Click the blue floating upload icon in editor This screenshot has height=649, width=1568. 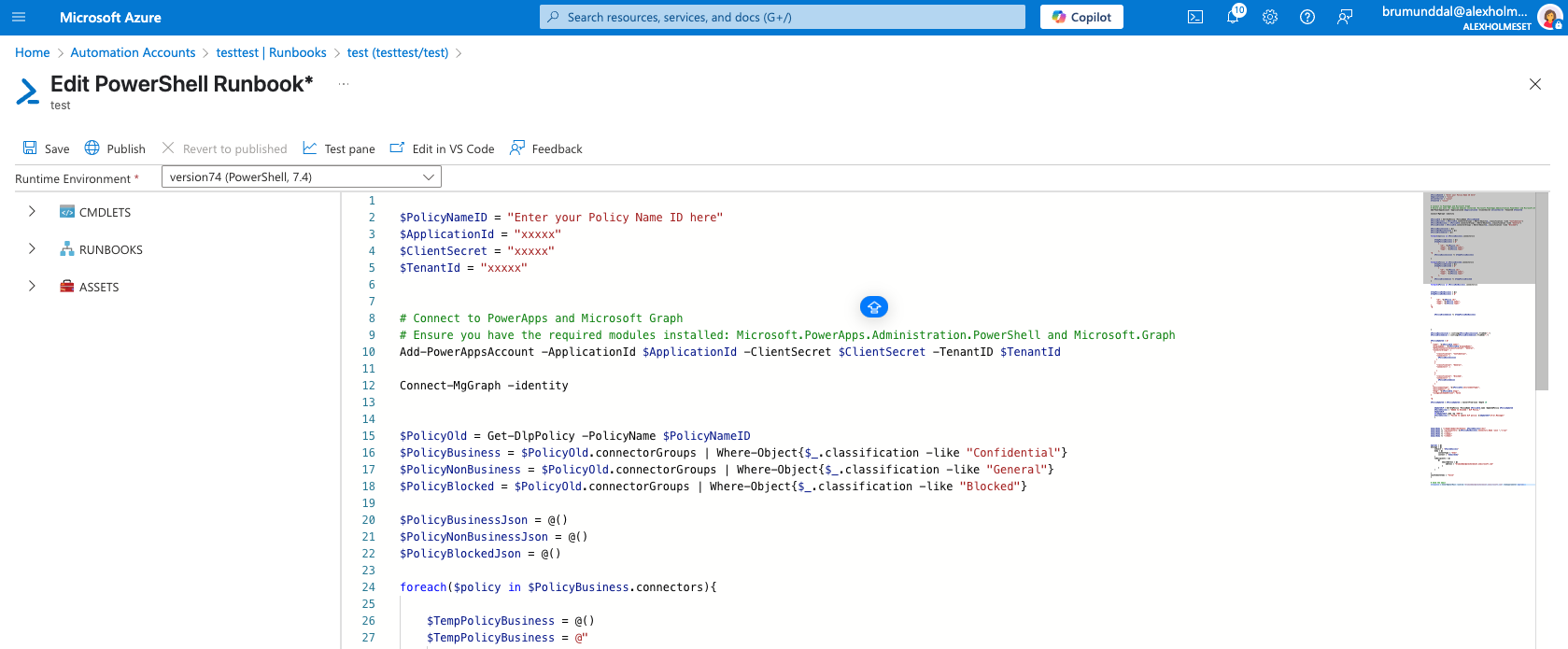coord(873,306)
